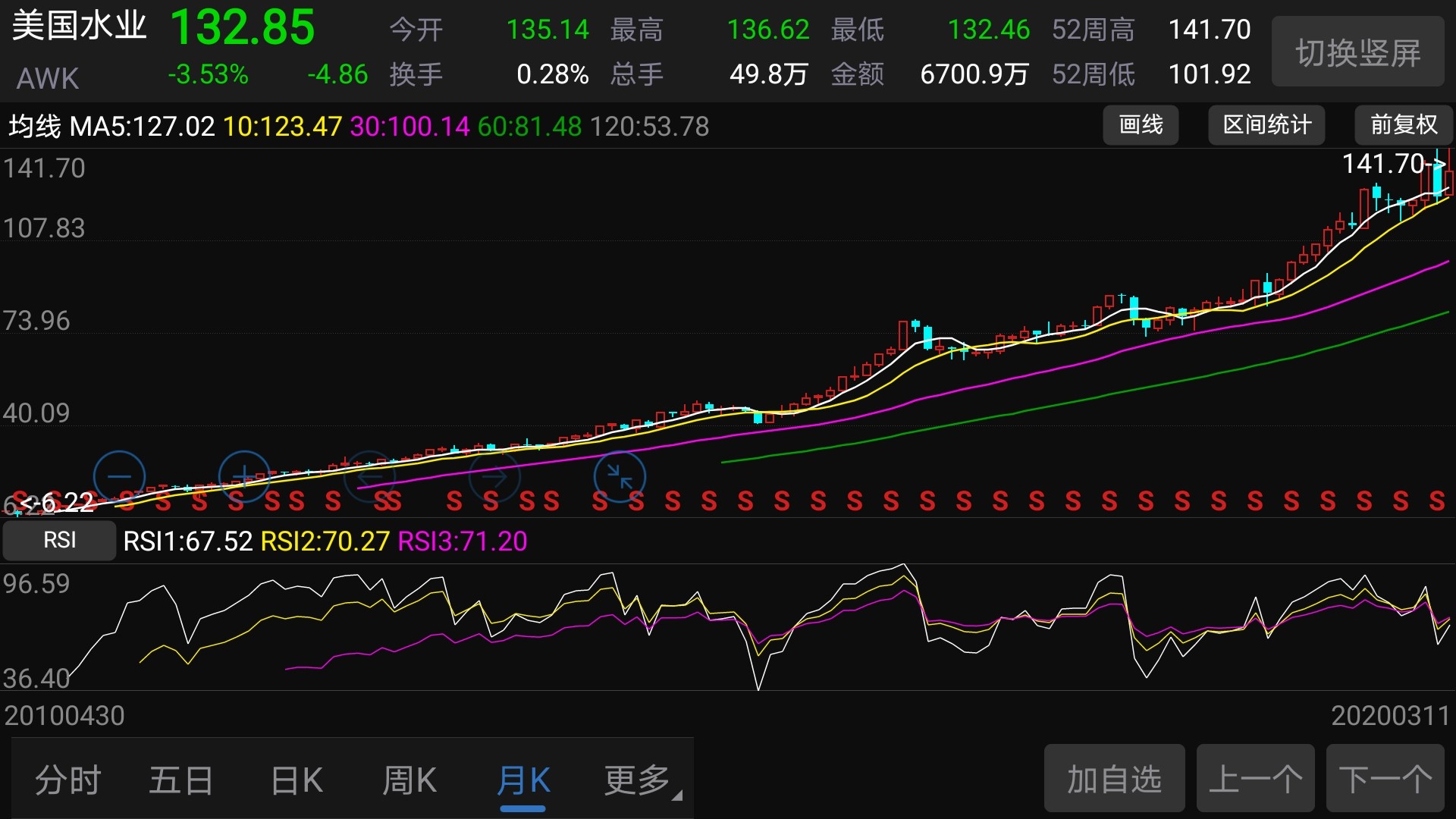Viewport: 1456px width, 819px height.
Task: Tap the RSI2:70.27 value
Action: click(x=325, y=541)
